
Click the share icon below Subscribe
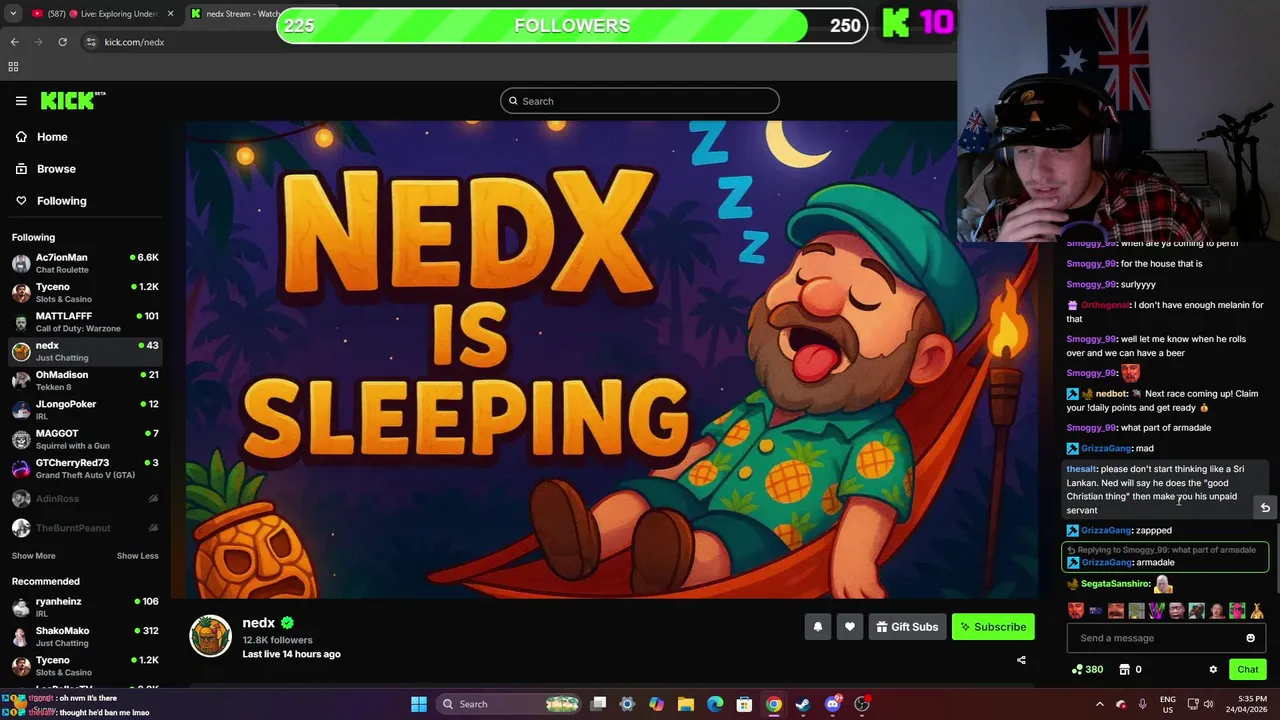click(x=1021, y=660)
